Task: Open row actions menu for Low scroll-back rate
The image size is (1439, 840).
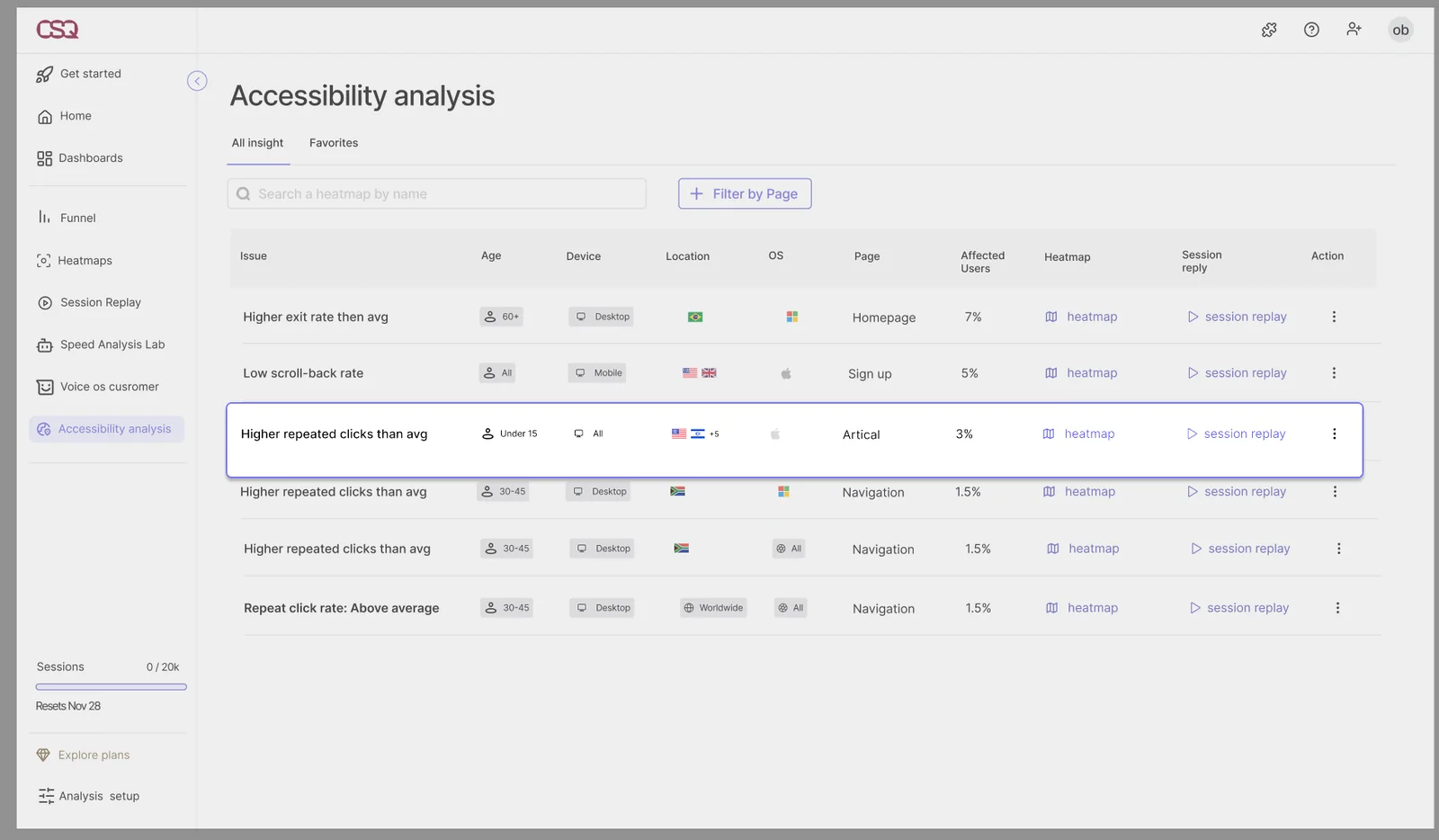Action: (1334, 373)
